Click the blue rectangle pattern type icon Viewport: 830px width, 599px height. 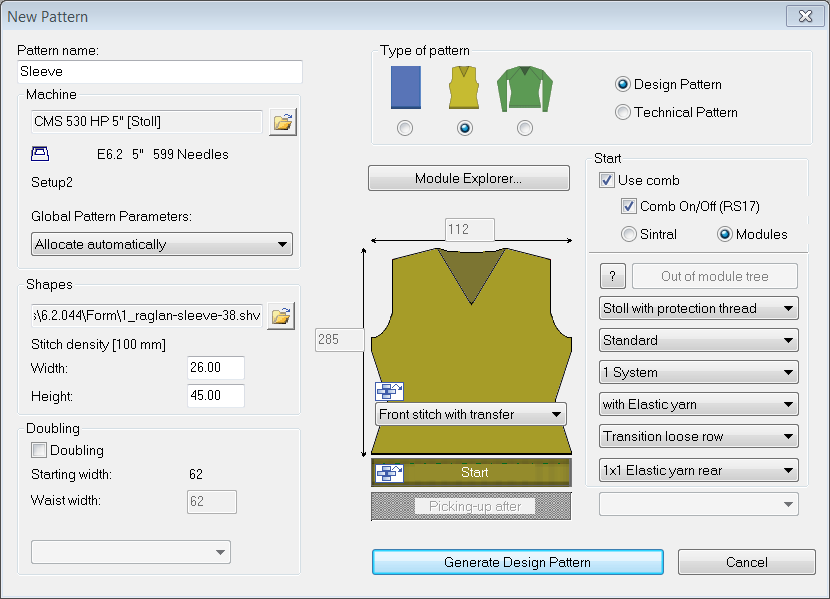(405, 88)
